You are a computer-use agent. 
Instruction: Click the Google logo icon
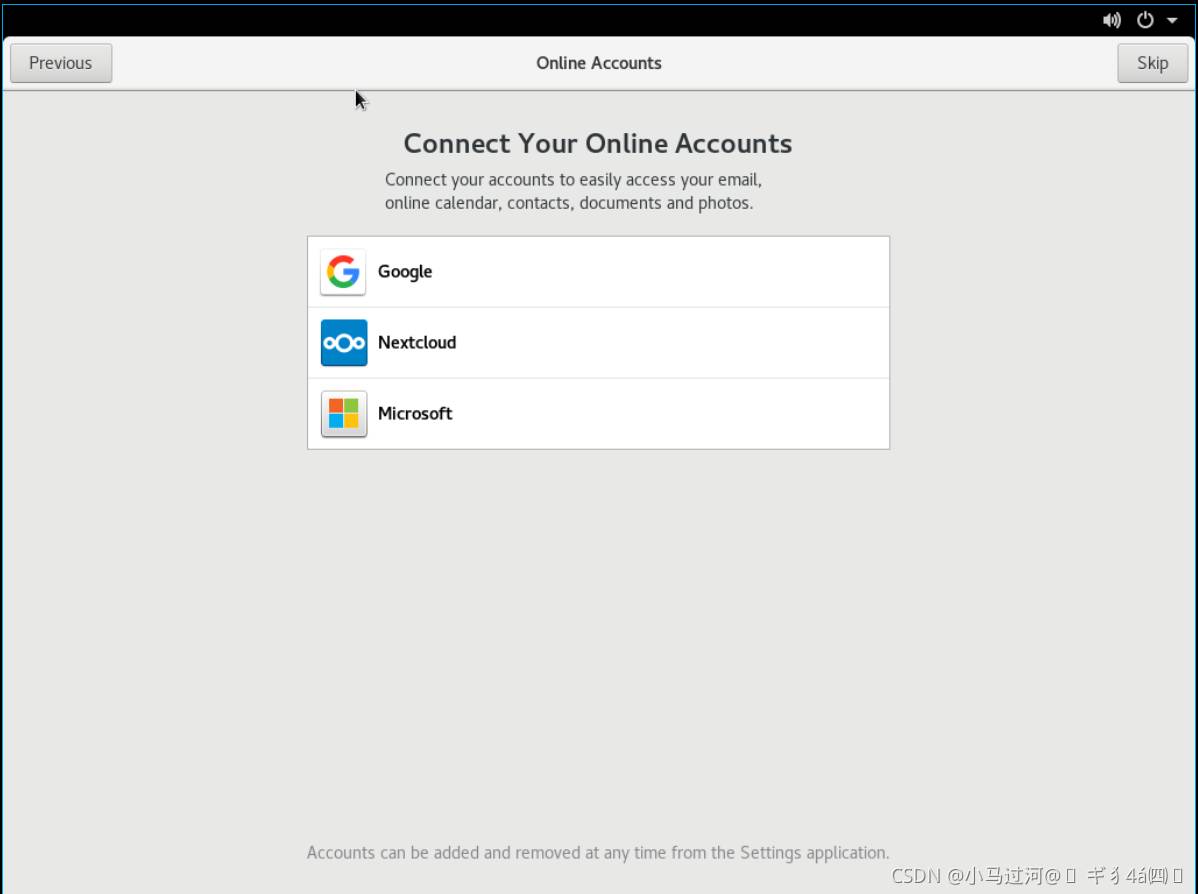(343, 272)
